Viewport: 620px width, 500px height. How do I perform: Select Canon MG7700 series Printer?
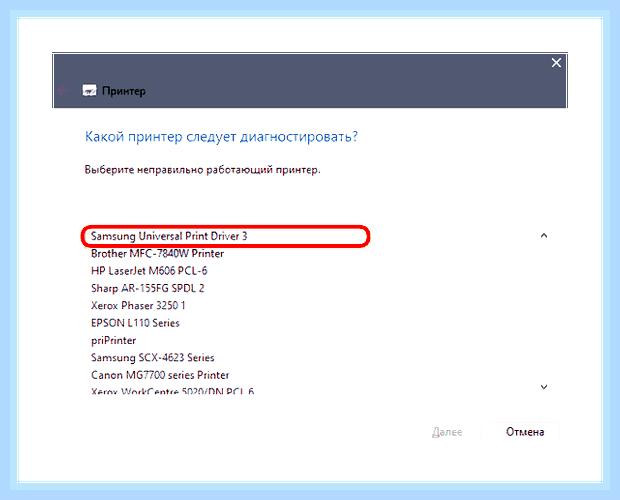coord(160,375)
